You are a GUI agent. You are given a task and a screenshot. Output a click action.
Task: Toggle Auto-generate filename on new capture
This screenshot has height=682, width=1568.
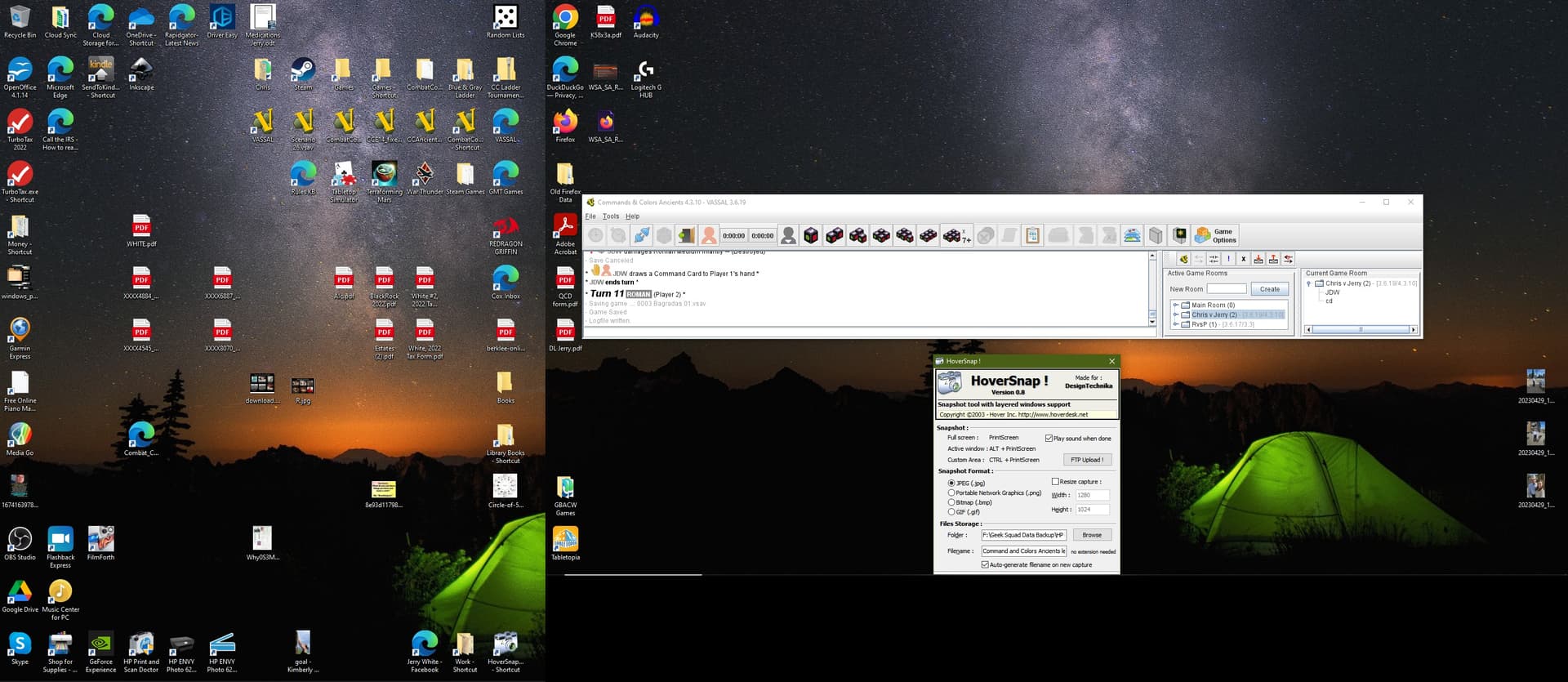[x=985, y=564]
